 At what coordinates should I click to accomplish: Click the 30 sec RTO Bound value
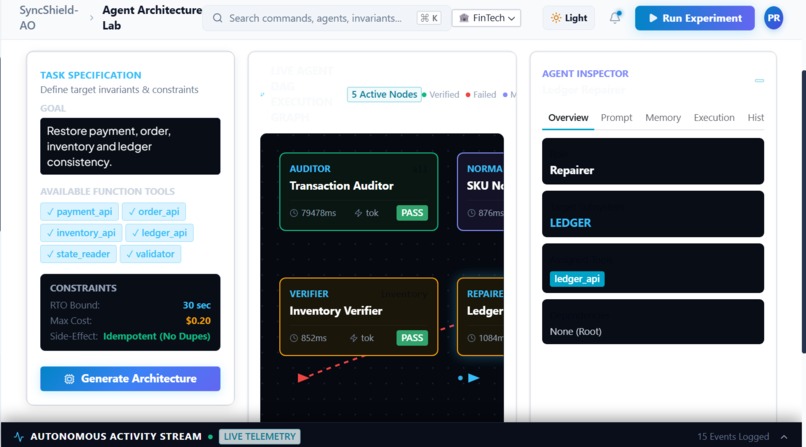tap(196, 305)
